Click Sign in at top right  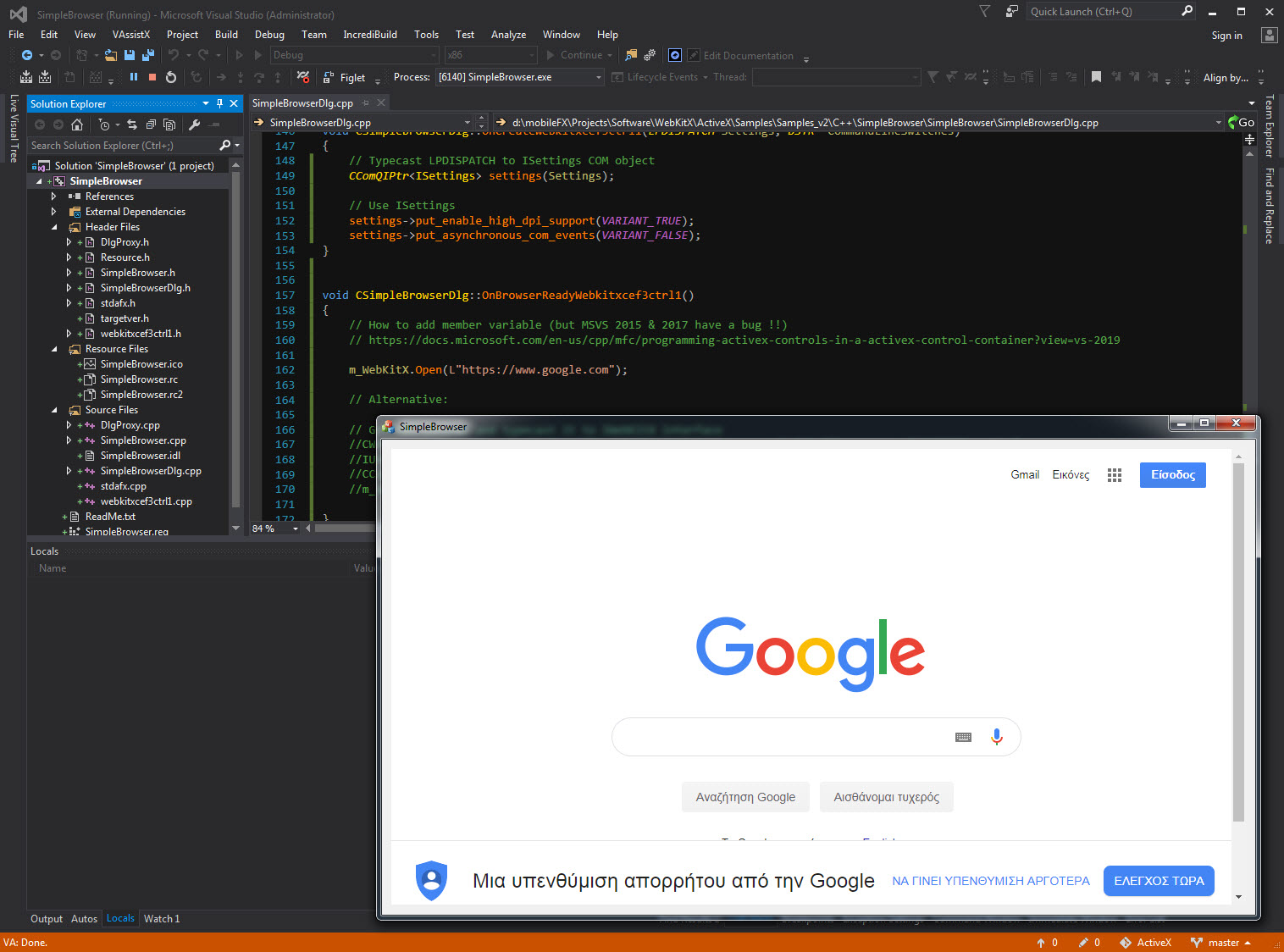pos(1226,36)
